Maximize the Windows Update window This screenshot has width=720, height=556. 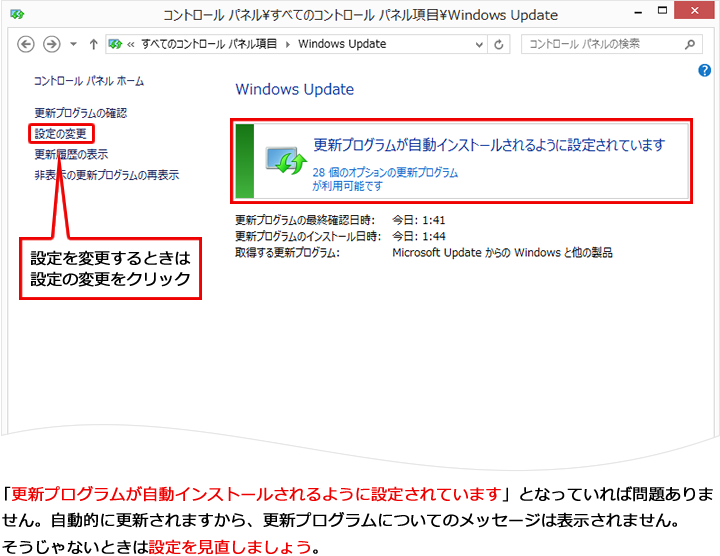tap(662, 11)
